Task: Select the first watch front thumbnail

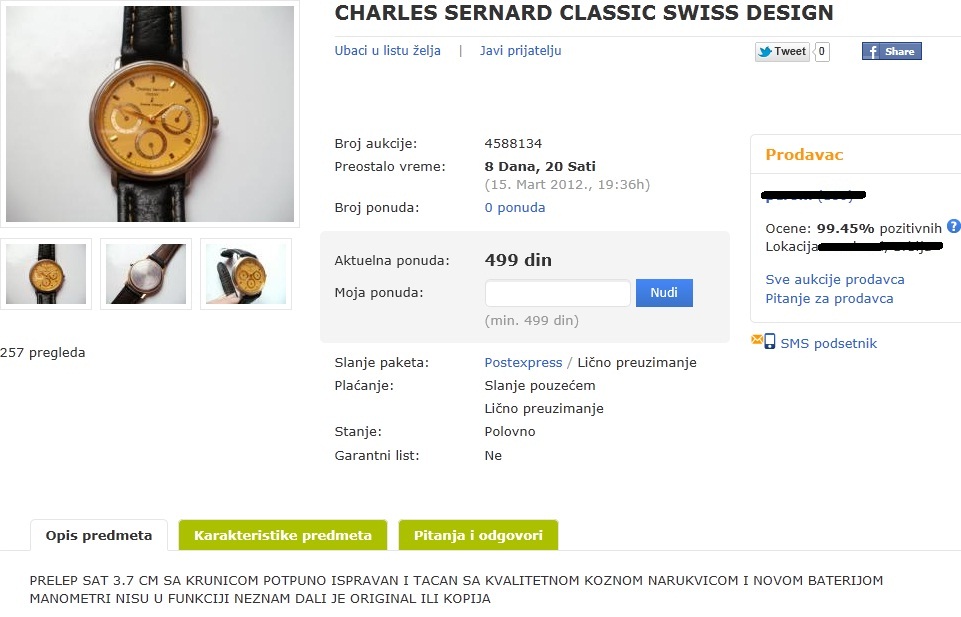Action: 46,273
